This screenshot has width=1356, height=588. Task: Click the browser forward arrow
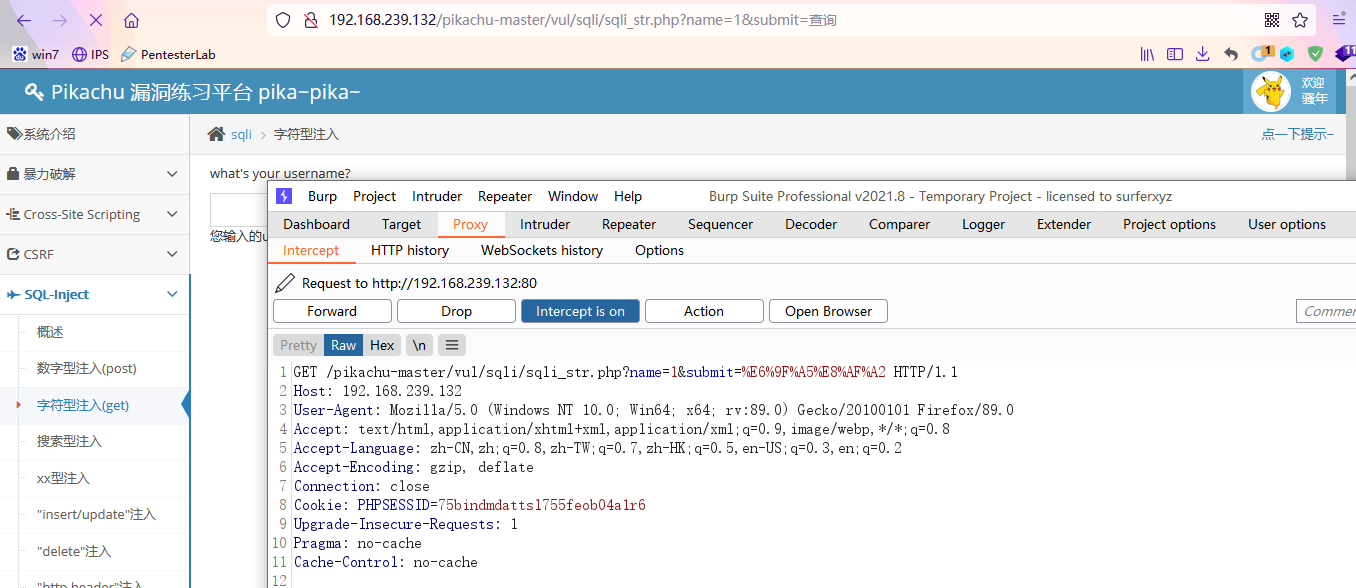59,20
